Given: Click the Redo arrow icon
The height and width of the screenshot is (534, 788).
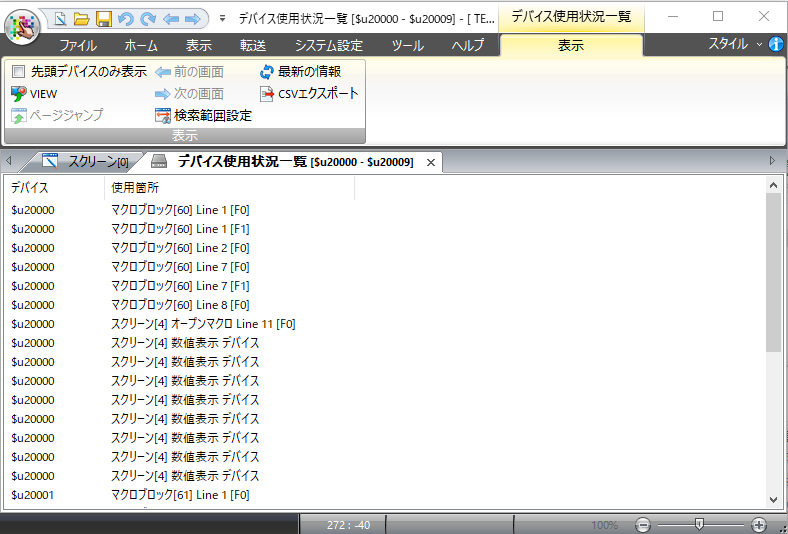Looking at the screenshot, I should tap(147, 18).
